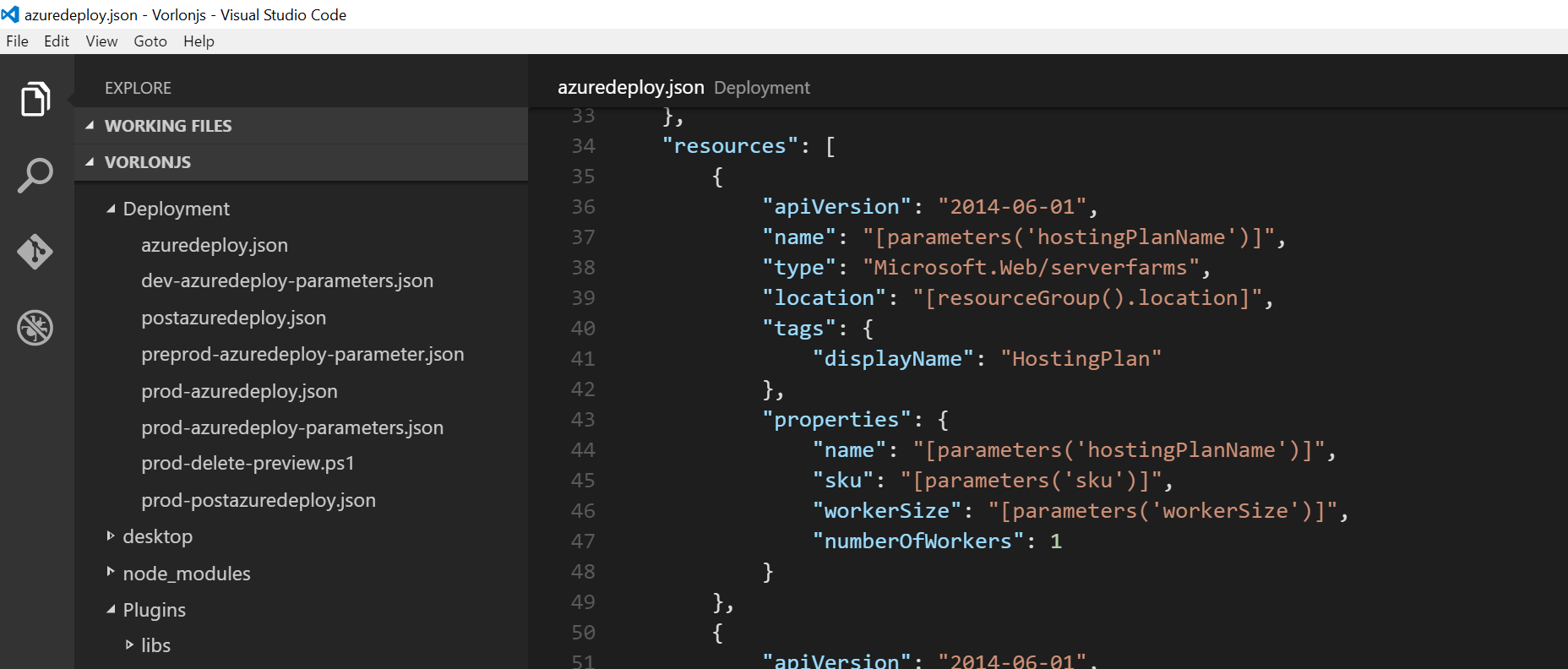This screenshot has width=1568, height=669.
Task: Collapse the WORKING FILES section arrow
Action: [x=90, y=125]
